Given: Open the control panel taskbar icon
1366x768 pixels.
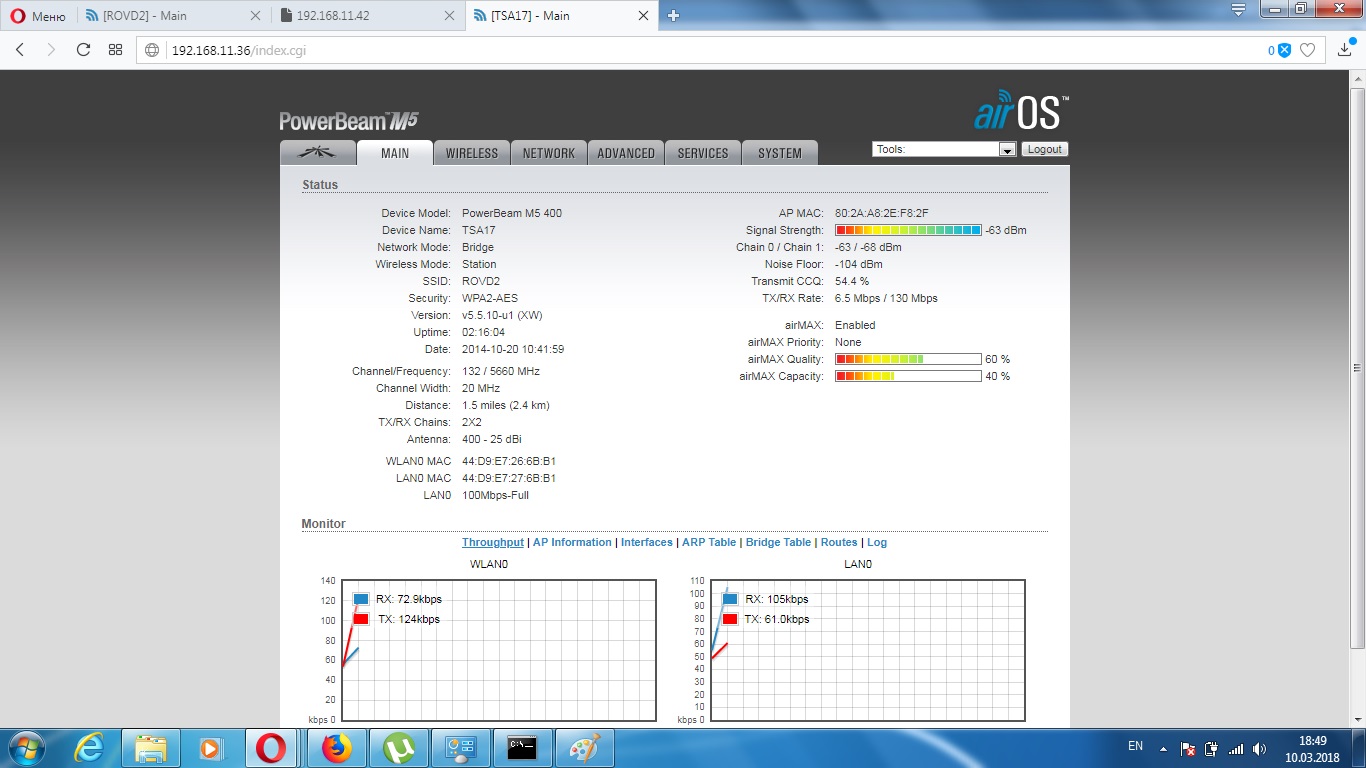Looking at the screenshot, I should click(461, 748).
